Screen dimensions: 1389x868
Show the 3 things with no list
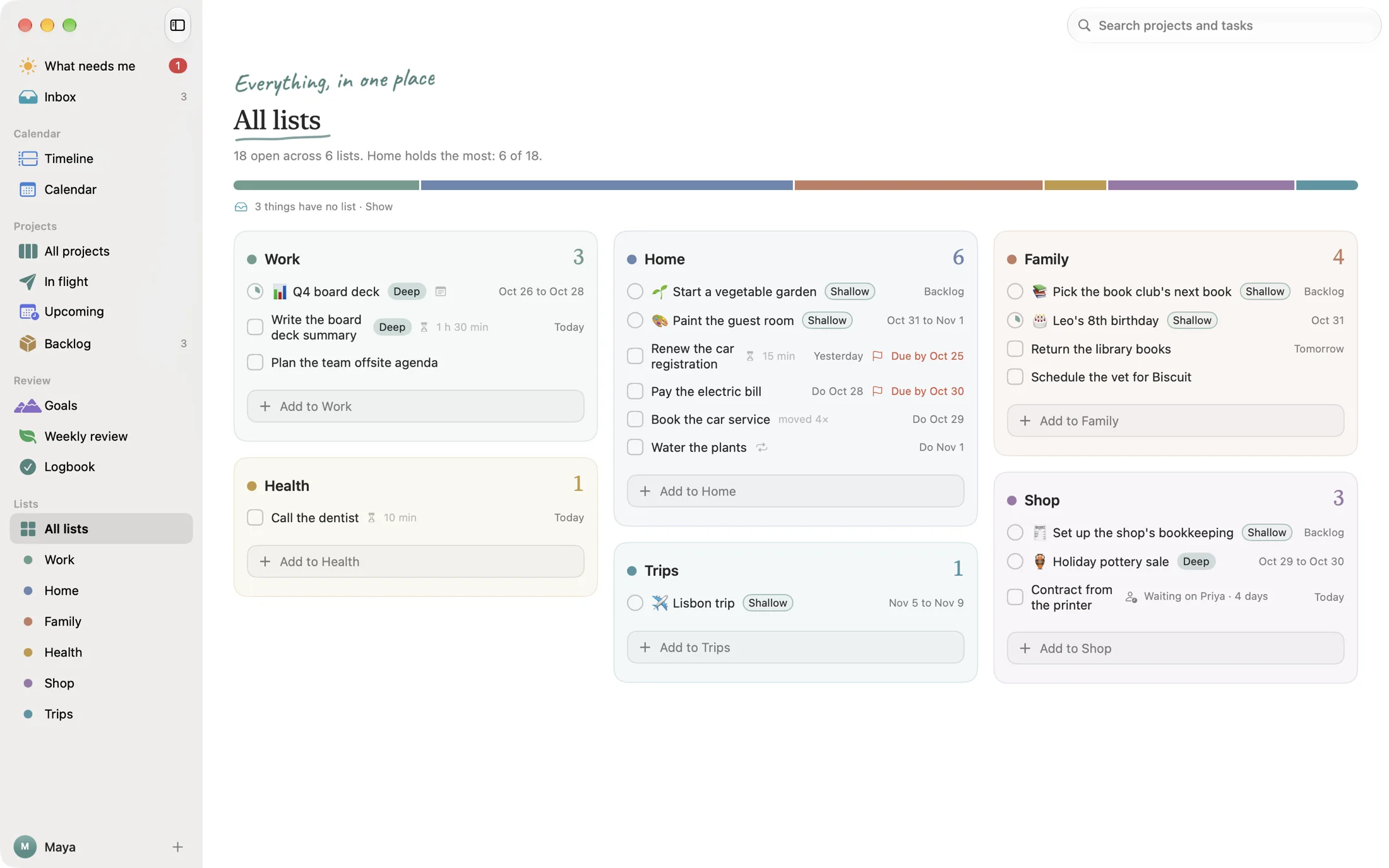[379, 206]
